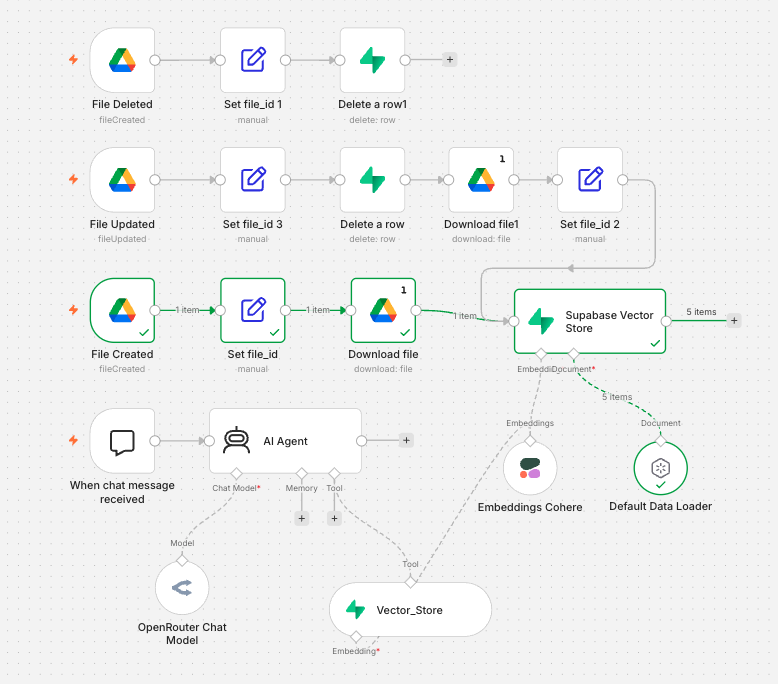This screenshot has height=684, width=778.
Task: Add a node after Supabase Vector Store
Action: click(734, 320)
